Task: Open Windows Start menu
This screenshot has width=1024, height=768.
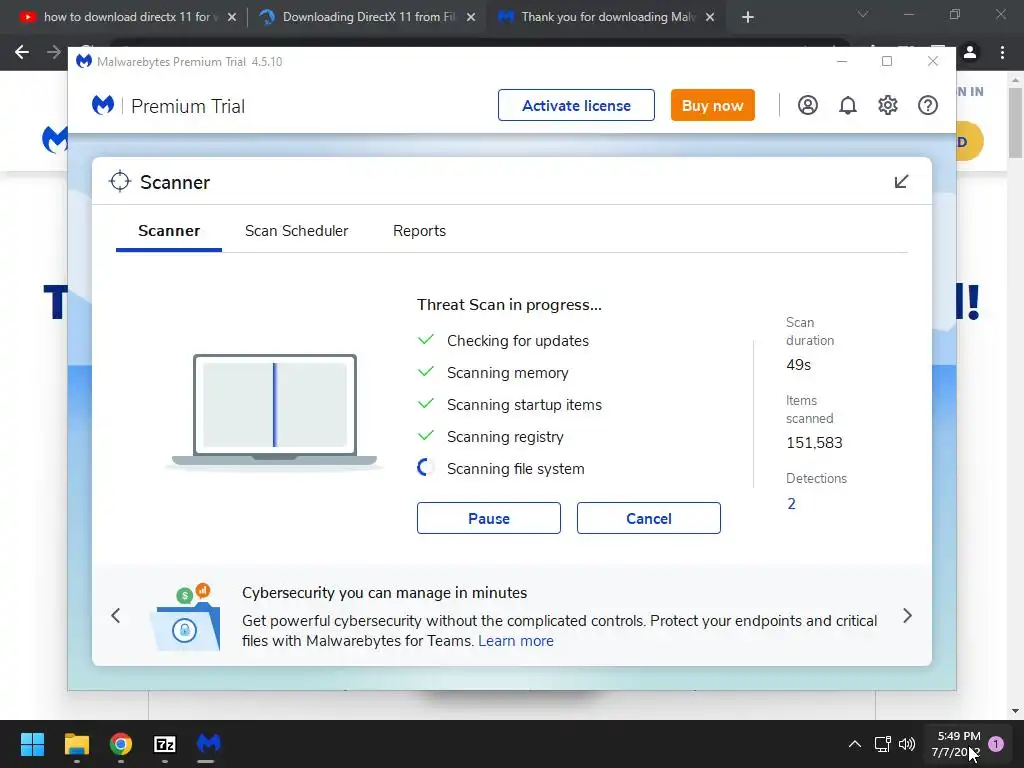Action: point(32,744)
